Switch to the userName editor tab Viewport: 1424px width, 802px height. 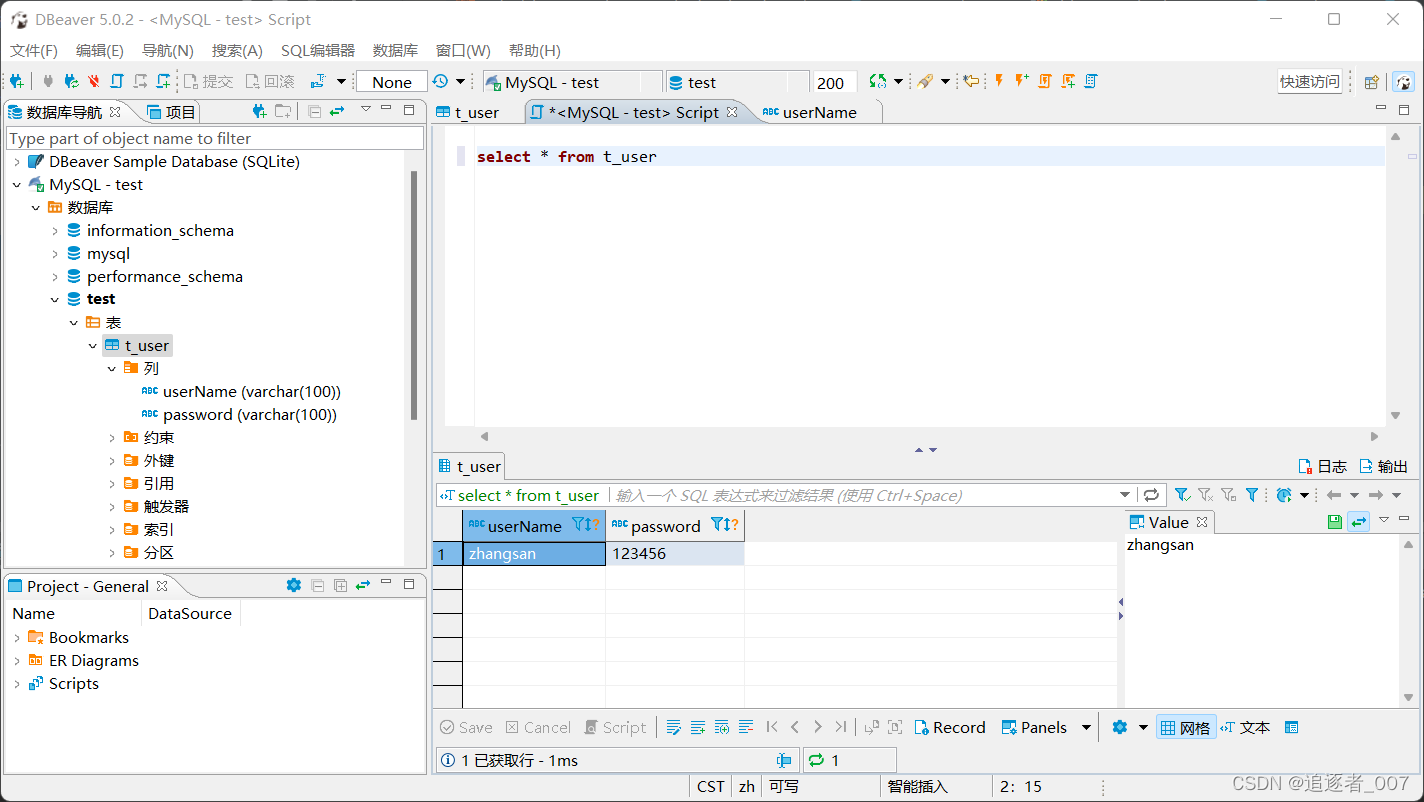pyautogui.click(x=810, y=112)
